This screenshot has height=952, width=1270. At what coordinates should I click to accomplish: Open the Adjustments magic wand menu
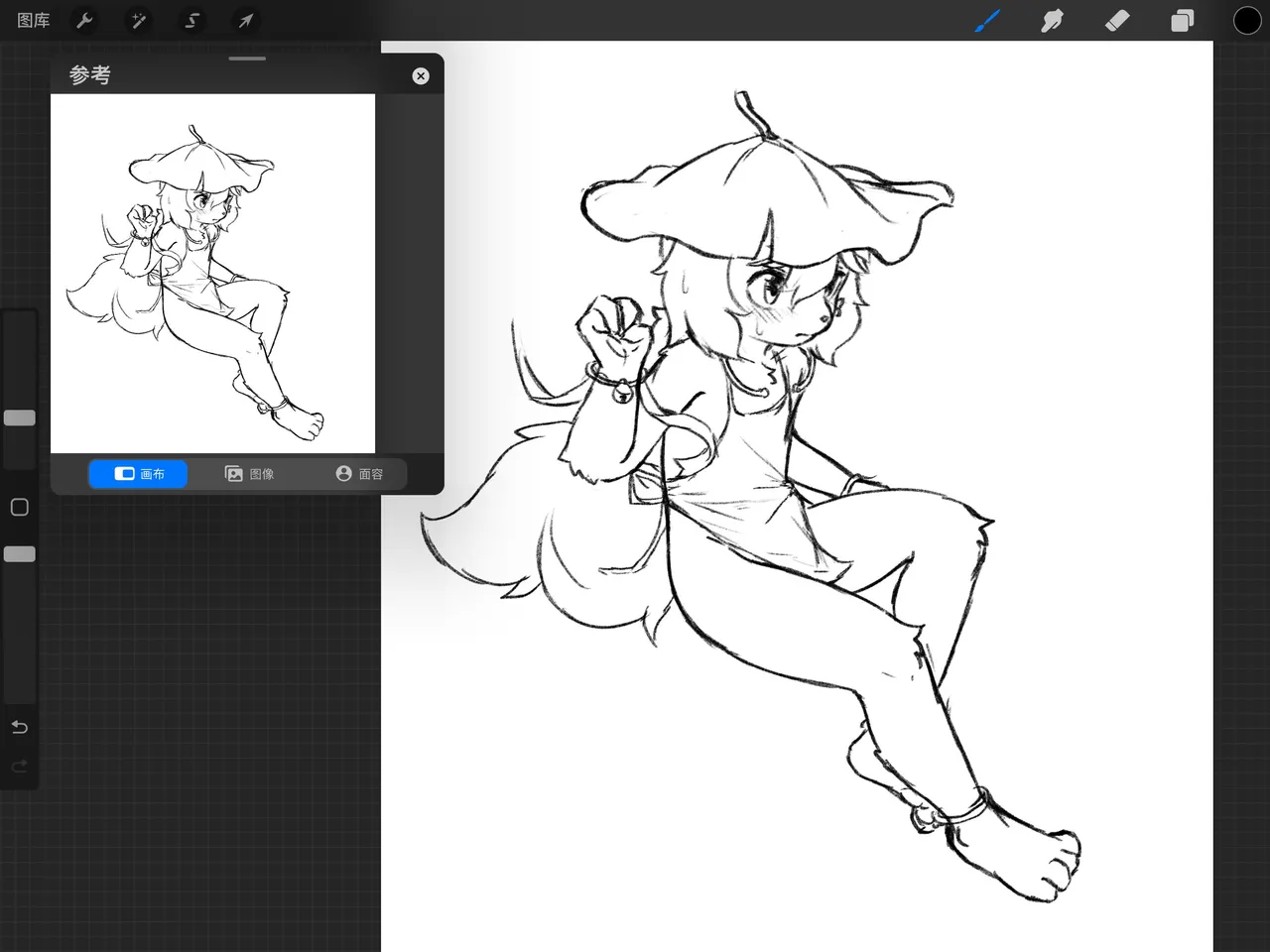point(139,20)
